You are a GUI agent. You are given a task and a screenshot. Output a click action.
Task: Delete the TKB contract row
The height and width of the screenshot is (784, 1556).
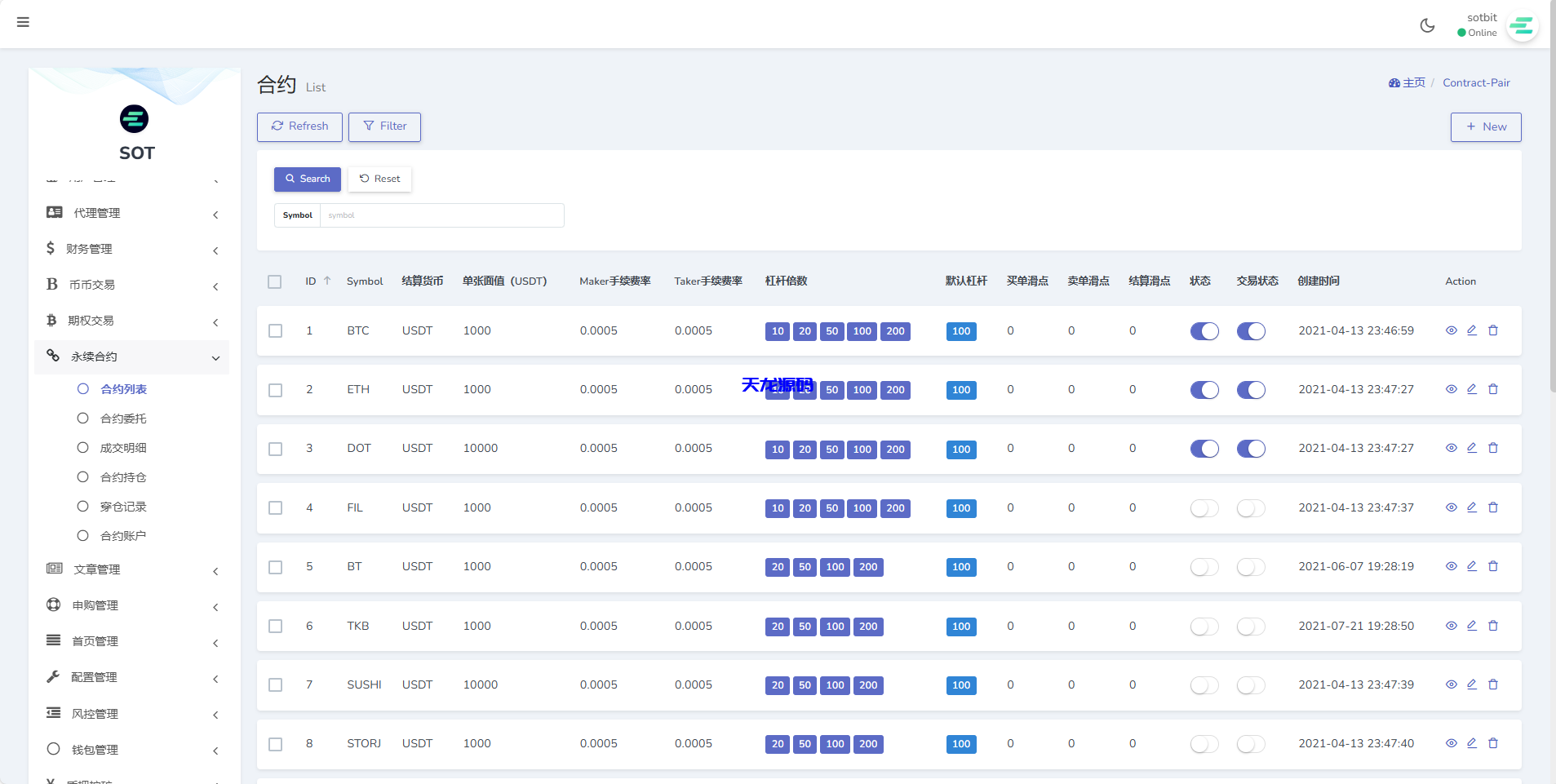click(1493, 626)
